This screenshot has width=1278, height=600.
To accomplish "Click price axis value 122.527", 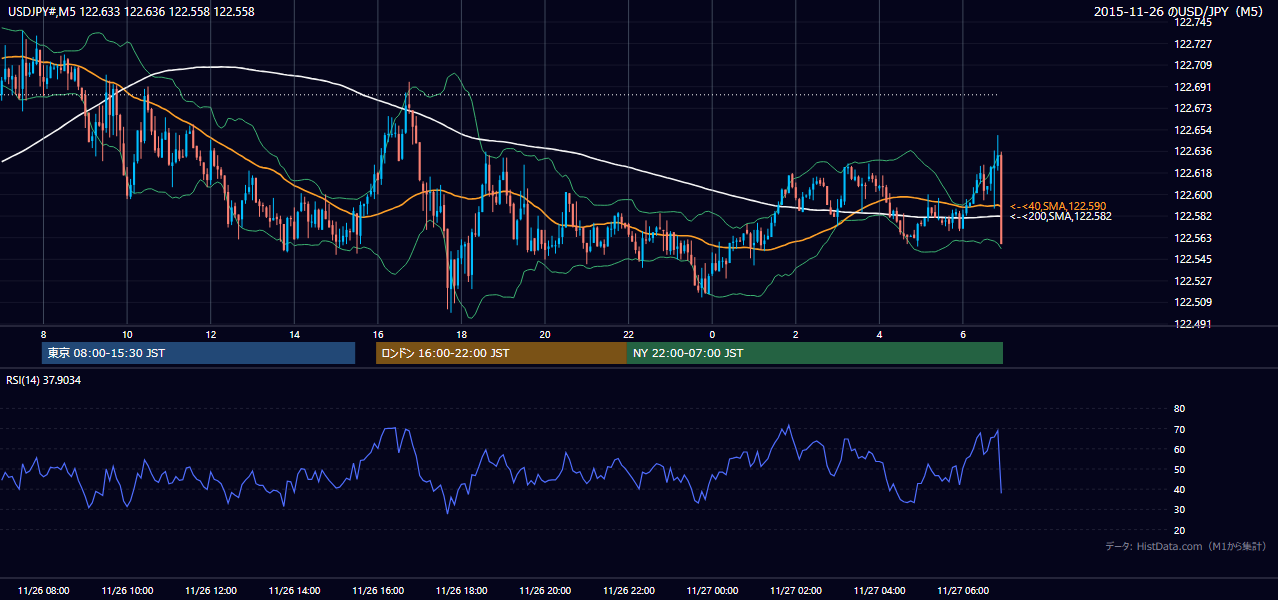I will (1192, 281).
